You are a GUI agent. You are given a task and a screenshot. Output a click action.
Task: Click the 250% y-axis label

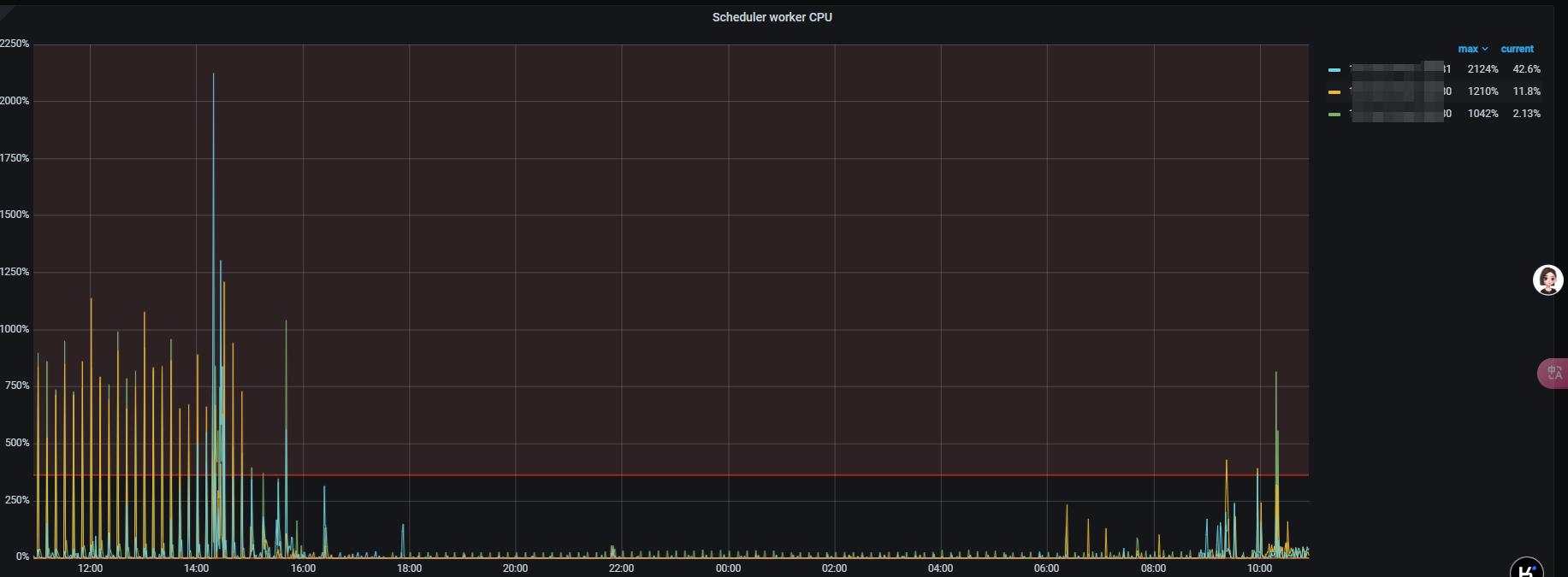[x=17, y=500]
